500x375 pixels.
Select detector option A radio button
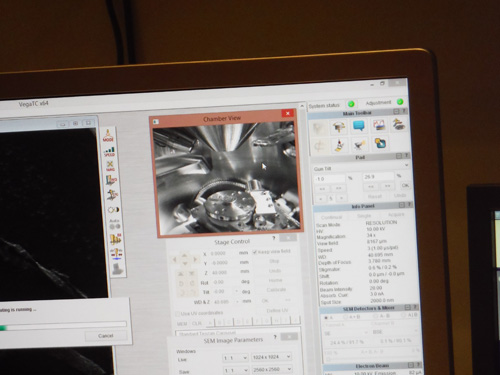point(326,318)
